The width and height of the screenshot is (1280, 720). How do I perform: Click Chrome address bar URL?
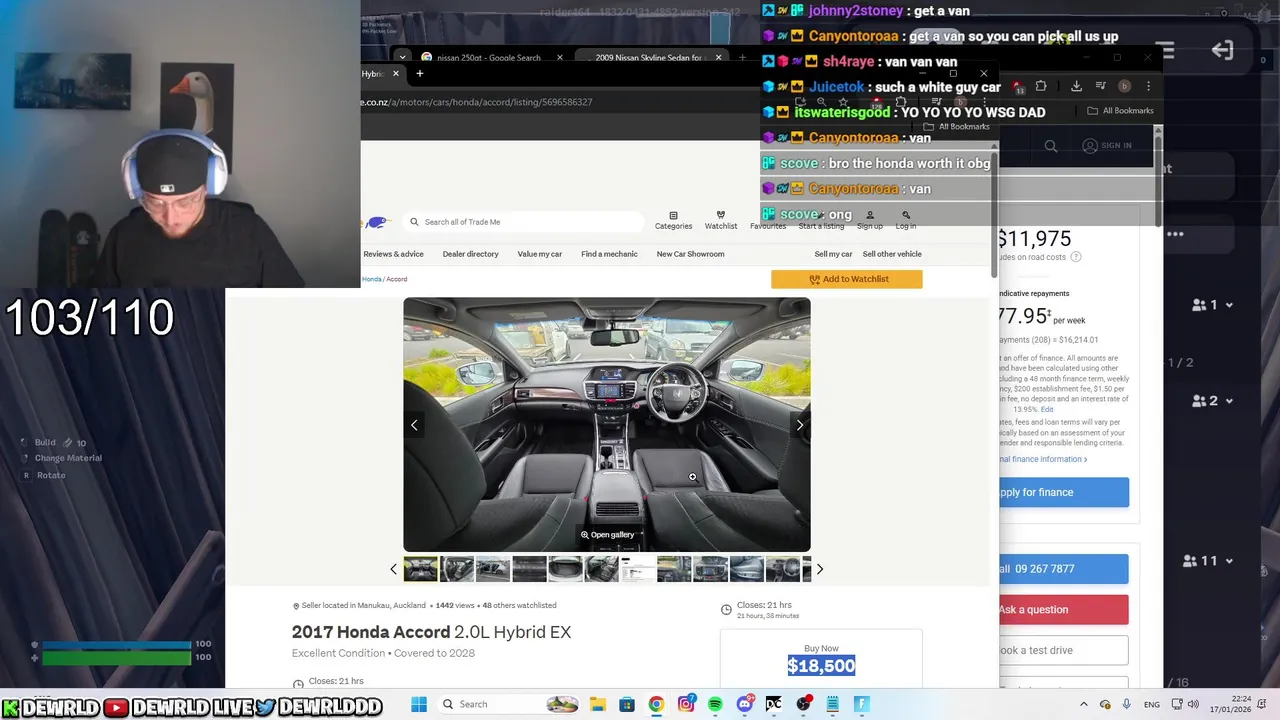click(477, 102)
